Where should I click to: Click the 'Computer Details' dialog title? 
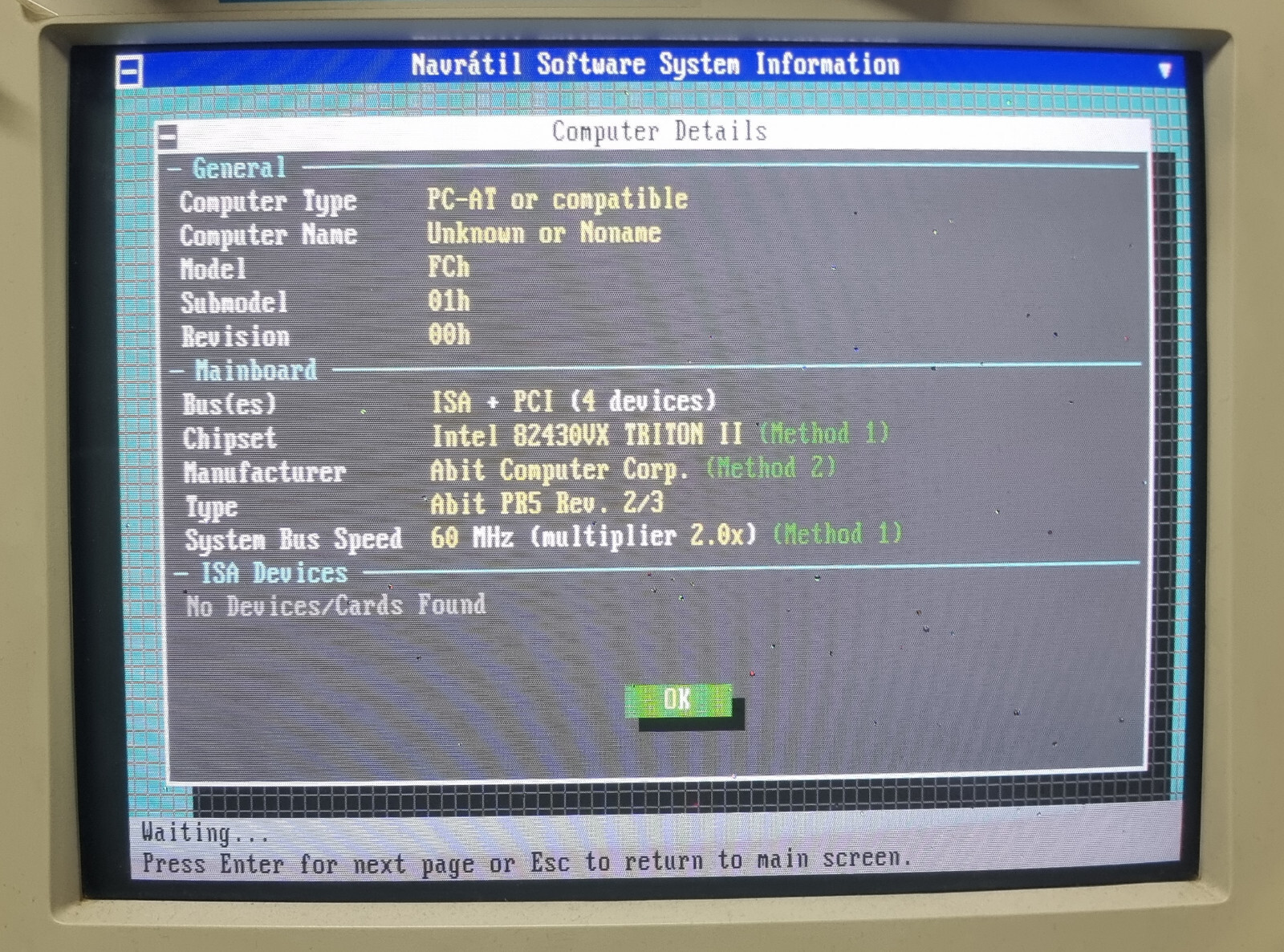tap(659, 132)
